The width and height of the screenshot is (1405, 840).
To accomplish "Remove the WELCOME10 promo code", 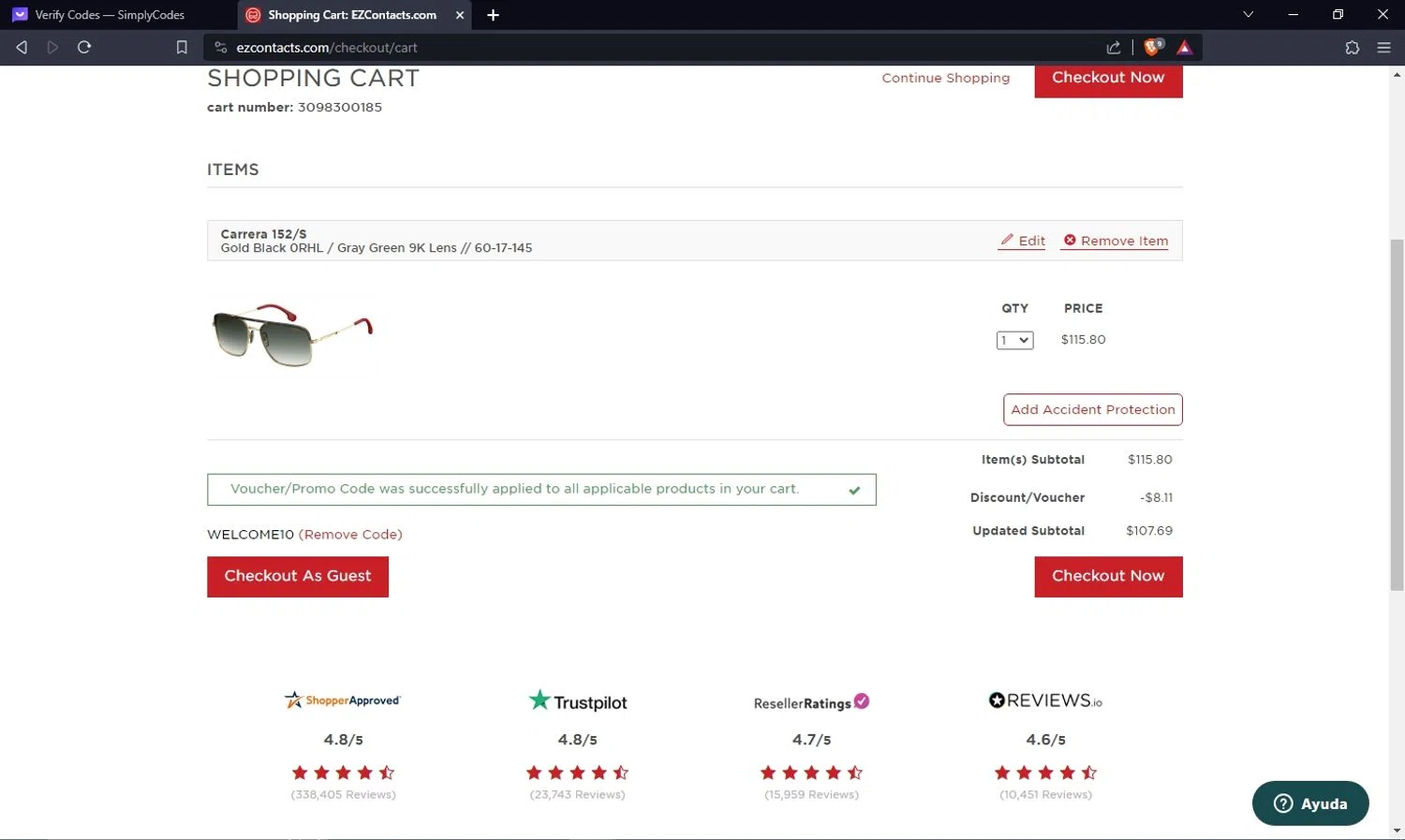I will click(350, 535).
